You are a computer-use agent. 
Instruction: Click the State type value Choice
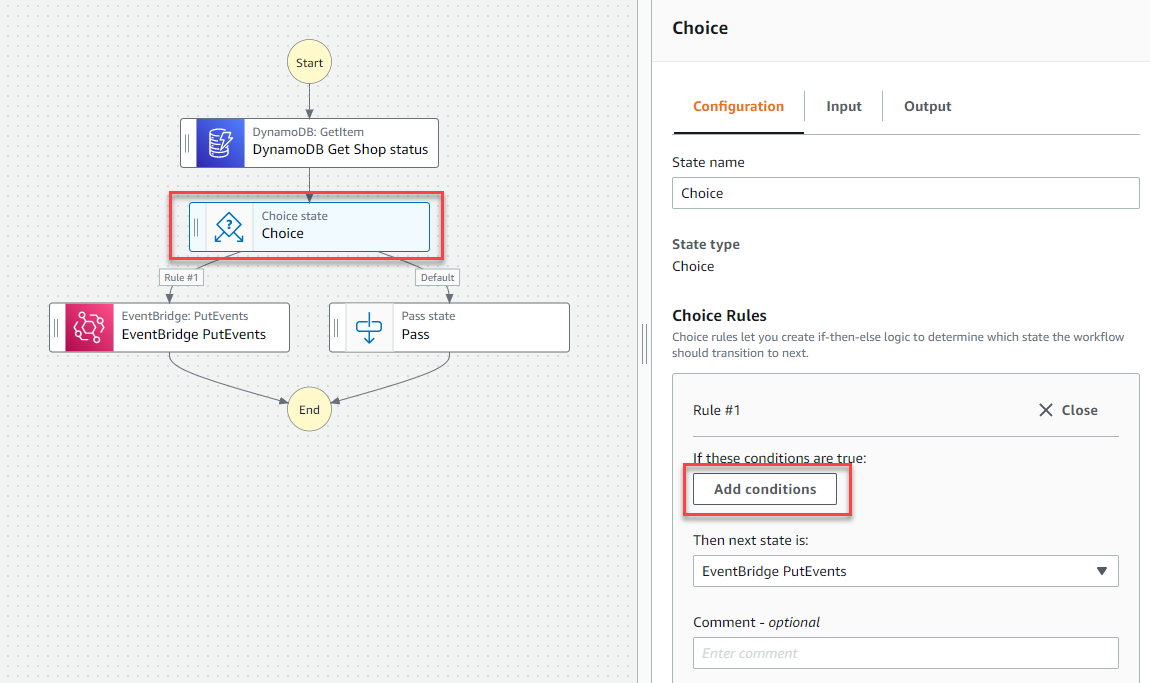point(693,266)
